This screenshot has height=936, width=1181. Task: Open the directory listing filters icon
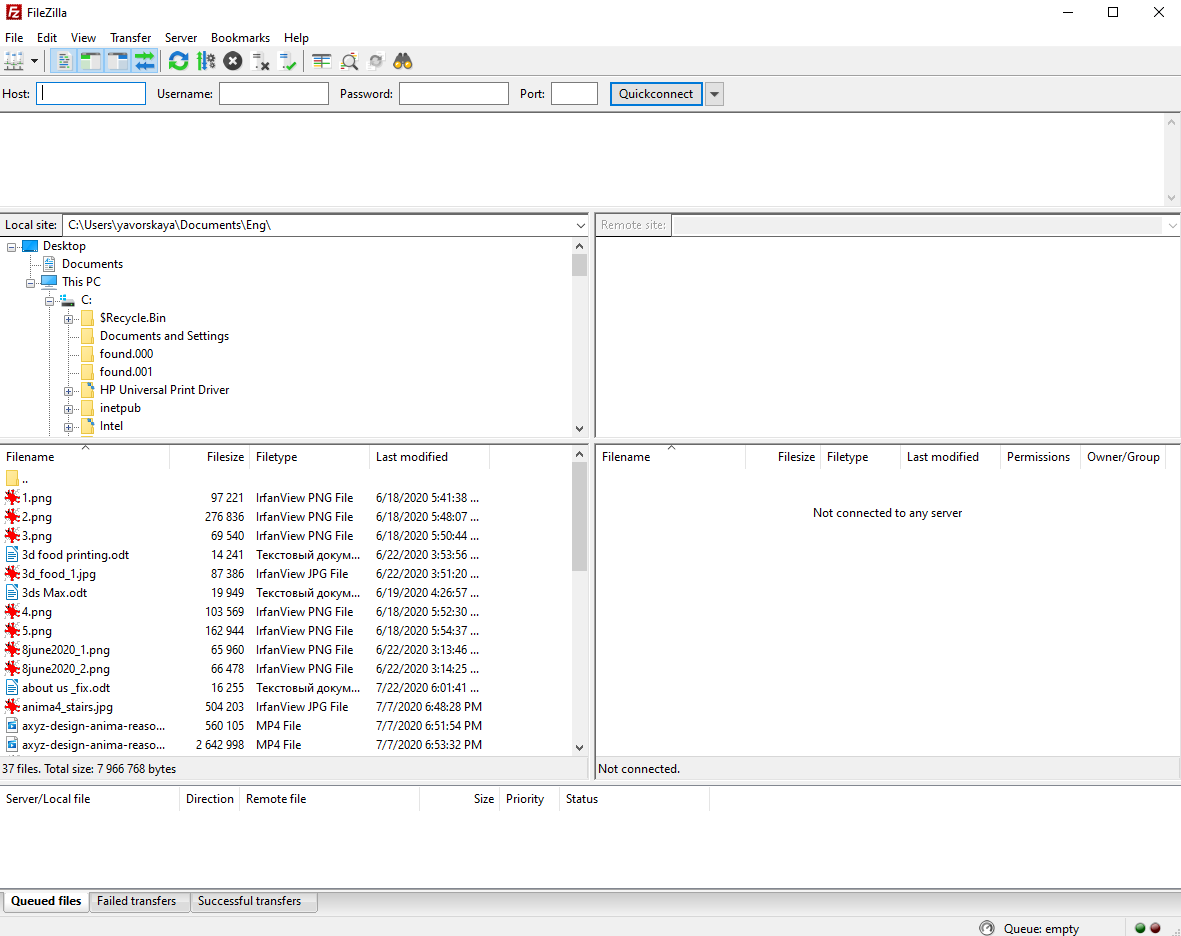pyautogui.click(x=321, y=62)
